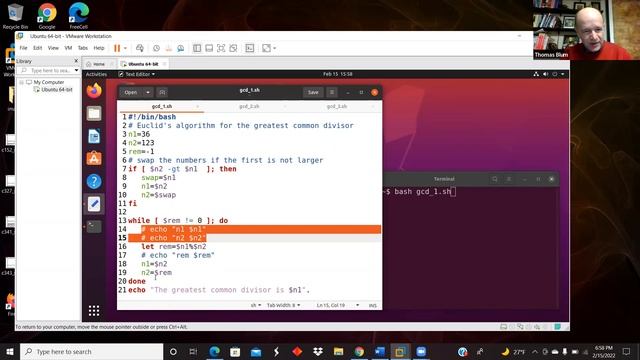The image size is (640, 360).
Task: Open the Tabs menu in VMware
Action: (83, 48)
